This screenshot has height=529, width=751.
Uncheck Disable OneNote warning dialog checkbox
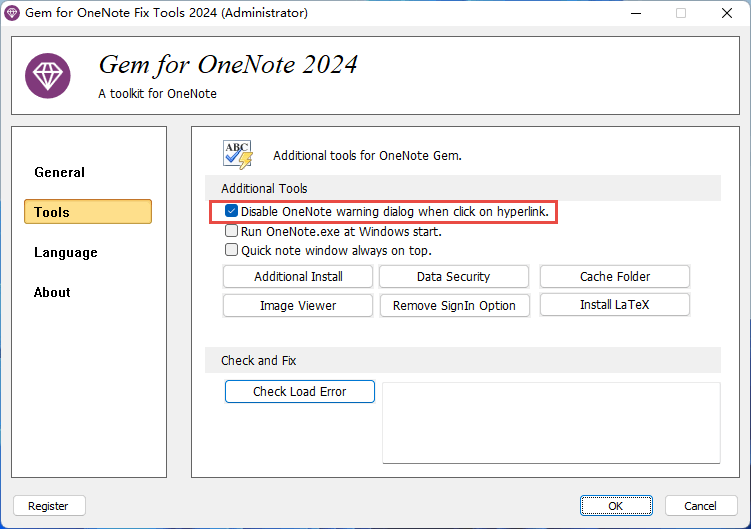(232, 212)
